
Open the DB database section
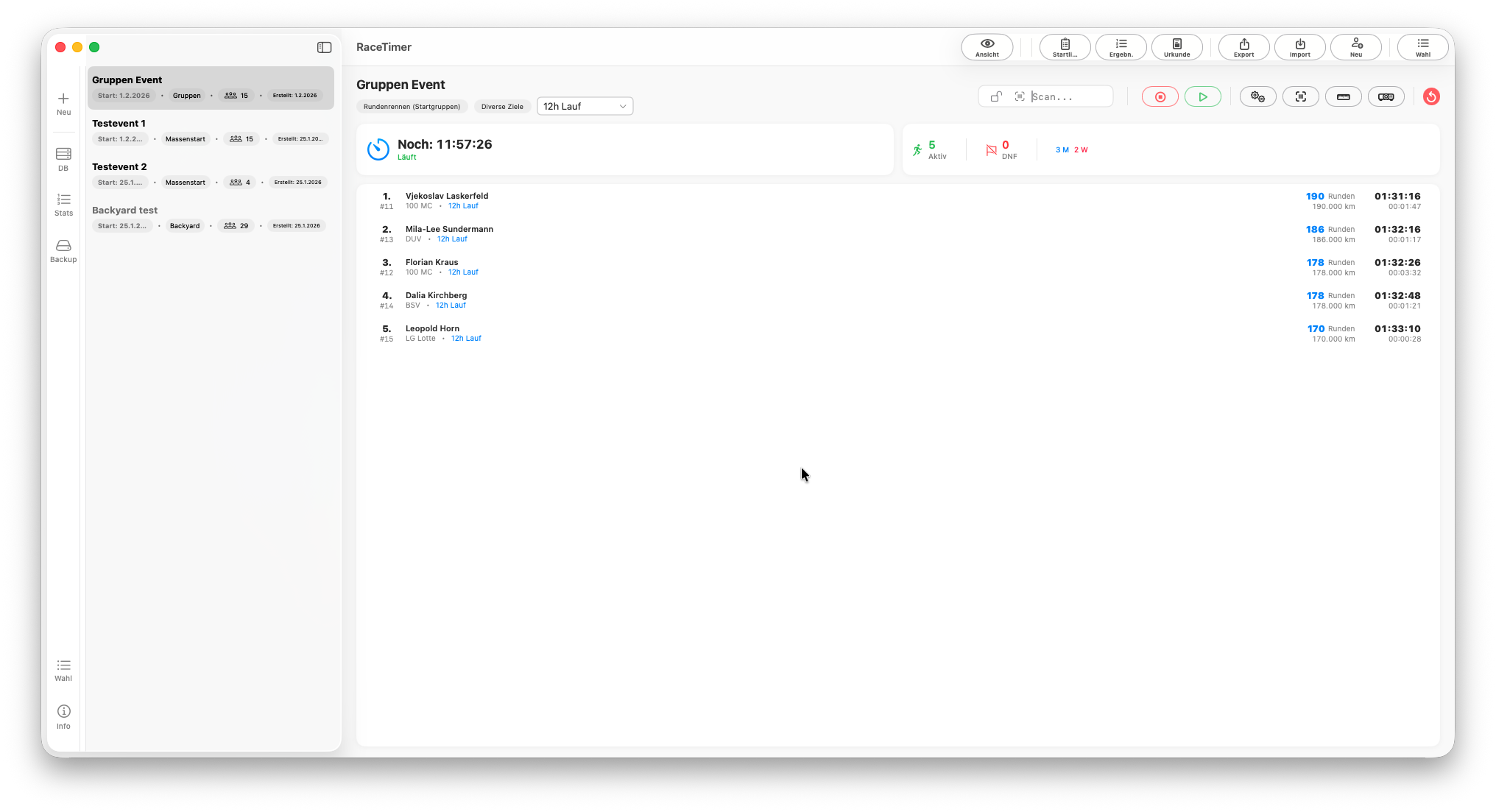(x=63, y=159)
